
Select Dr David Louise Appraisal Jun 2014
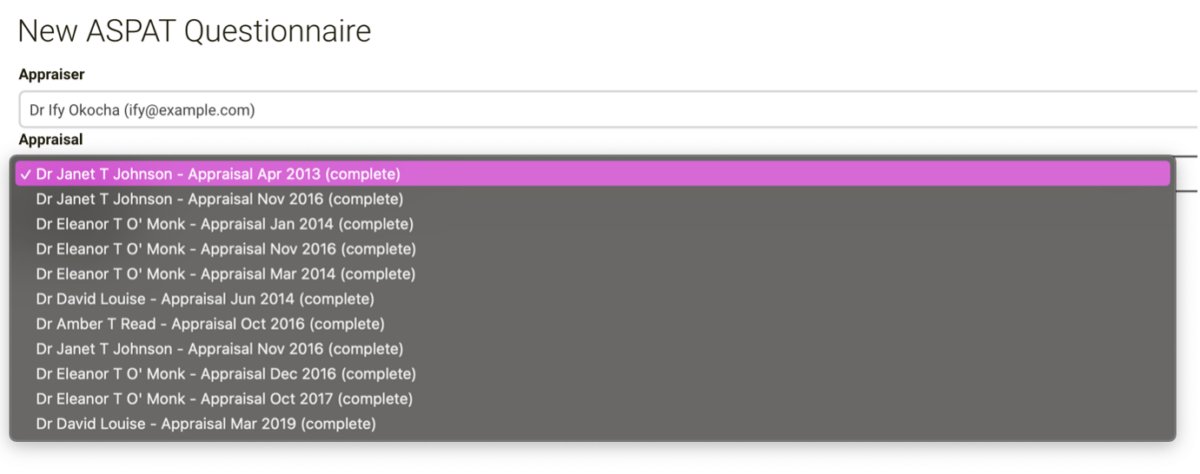pos(205,299)
